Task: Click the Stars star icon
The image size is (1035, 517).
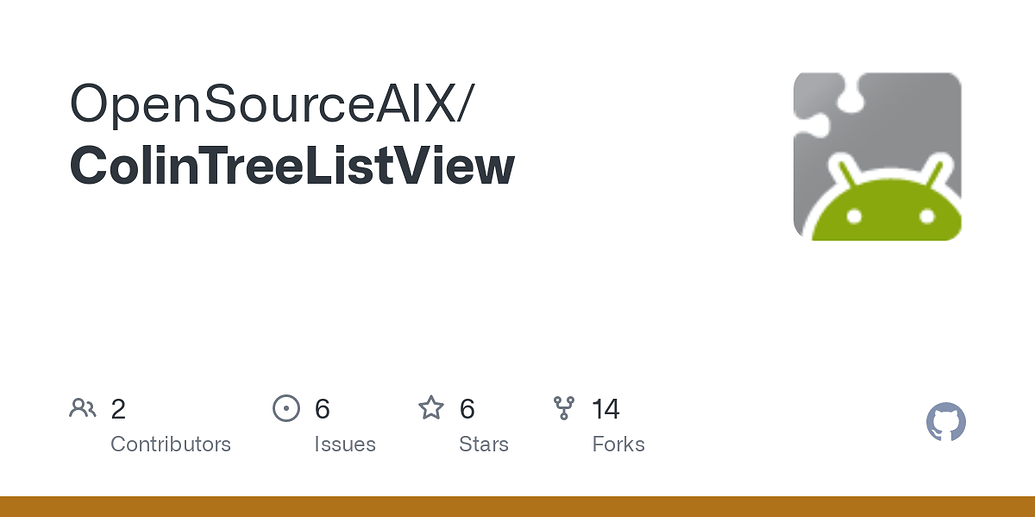Action: click(431, 408)
